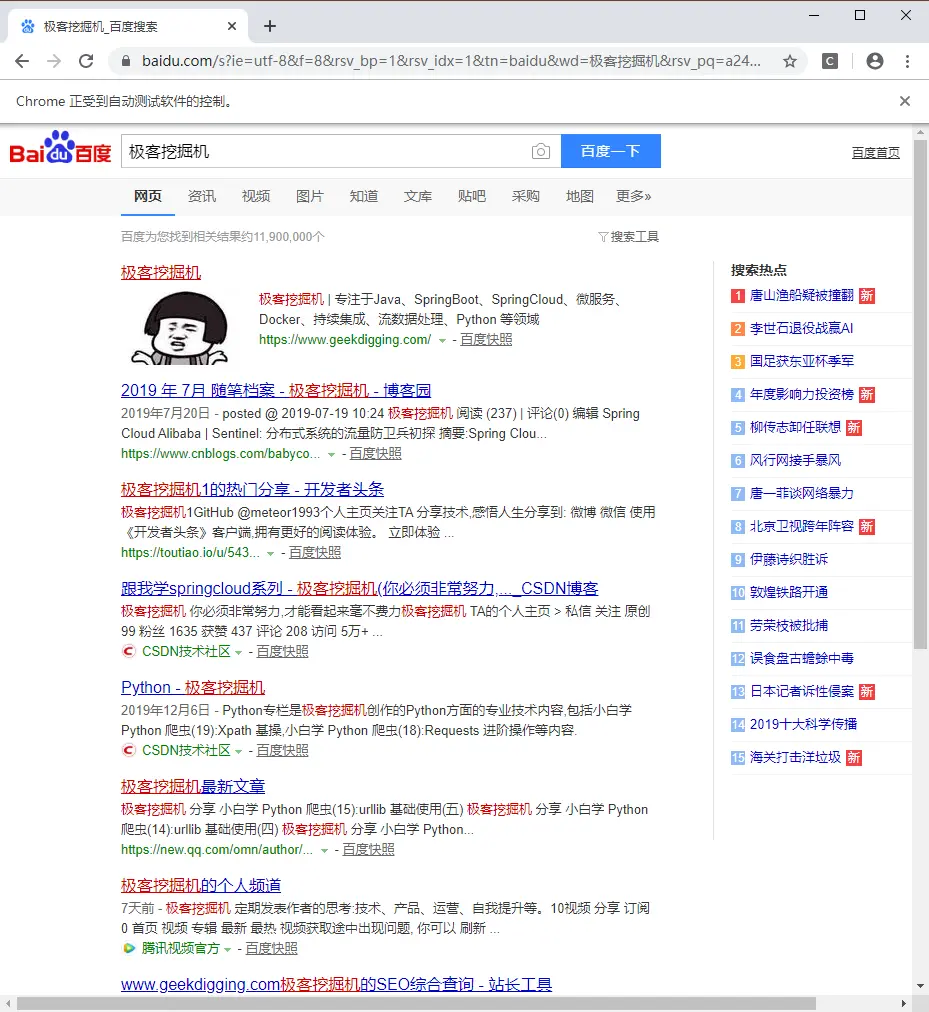Click the 腾讯视频 play logo icon
The width and height of the screenshot is (929, 1012).
tap(128, 948)
